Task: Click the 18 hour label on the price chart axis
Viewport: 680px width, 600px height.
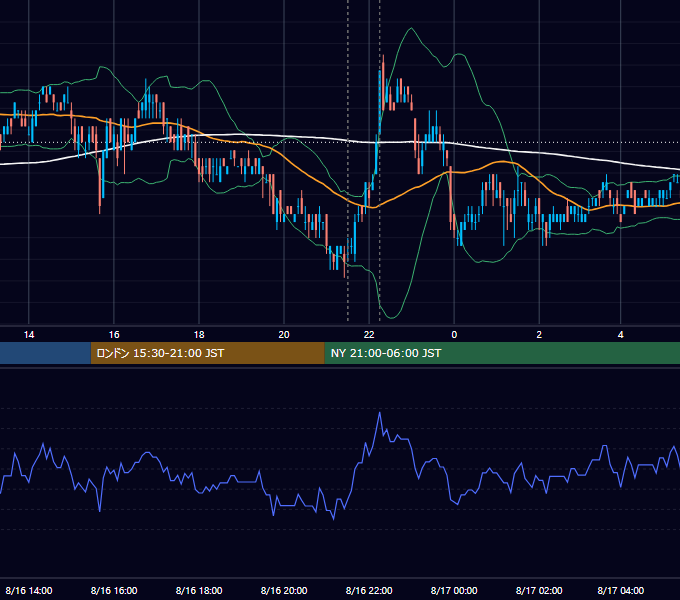Action: [199, 335]
